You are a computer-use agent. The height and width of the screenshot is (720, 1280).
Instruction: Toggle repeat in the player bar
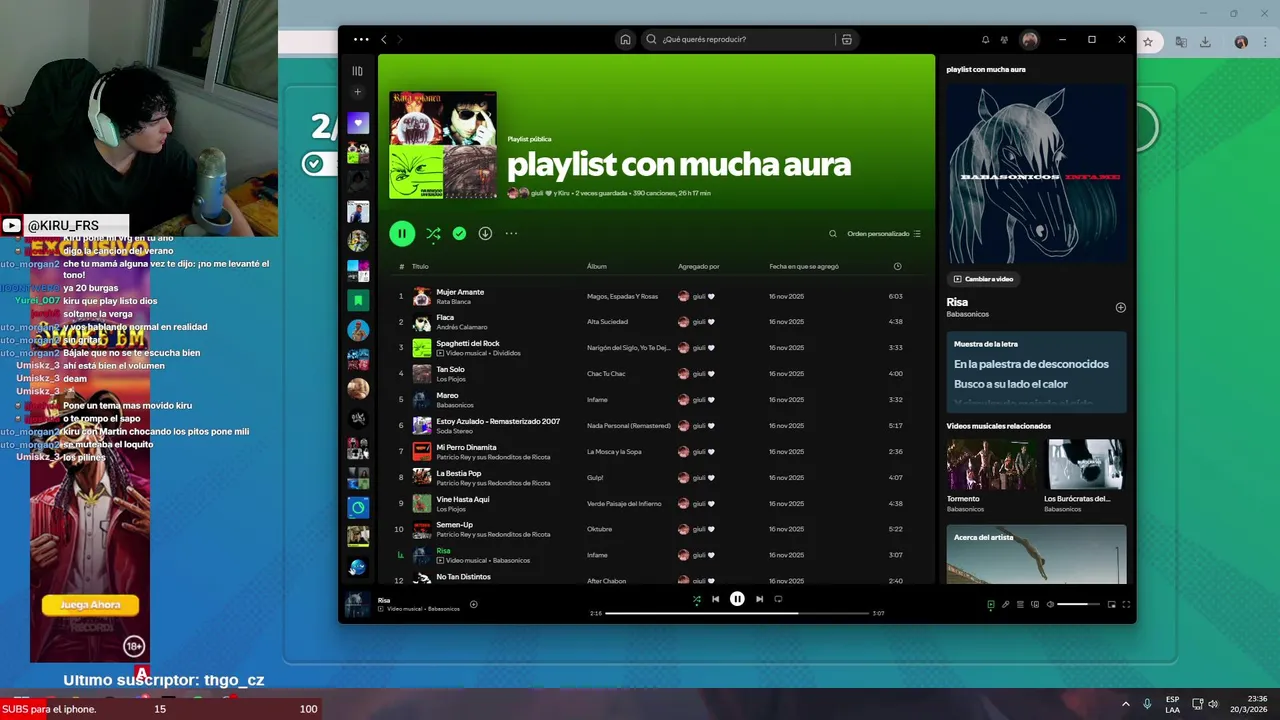coord(778,599)
